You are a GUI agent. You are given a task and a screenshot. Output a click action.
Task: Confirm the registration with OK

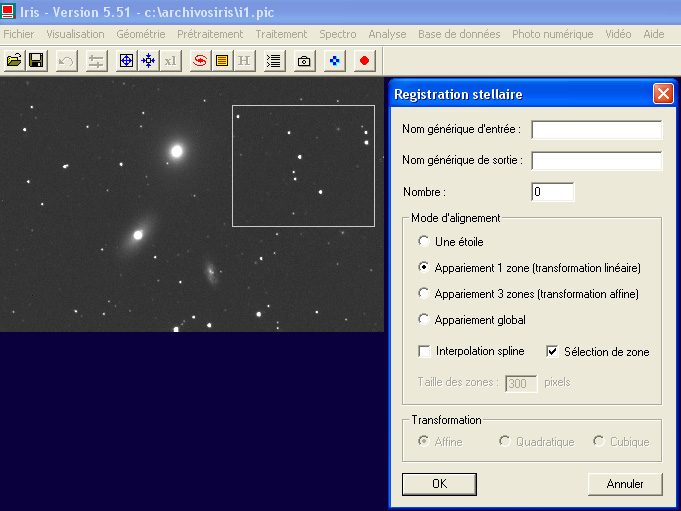(x=439, y=484)
